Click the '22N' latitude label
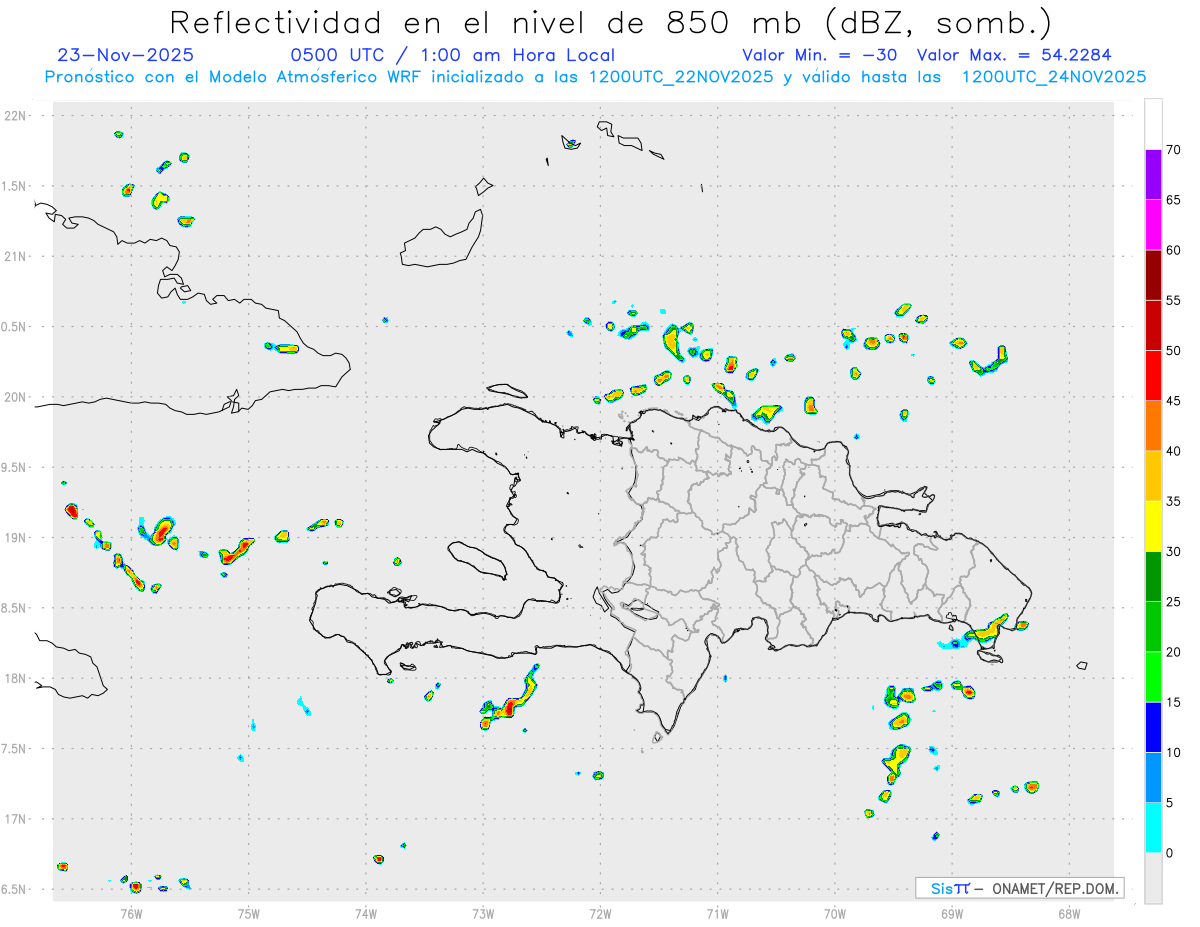The width and height of the screenshot is (1200, 927). pyautogui.click(x=17, y=116)
